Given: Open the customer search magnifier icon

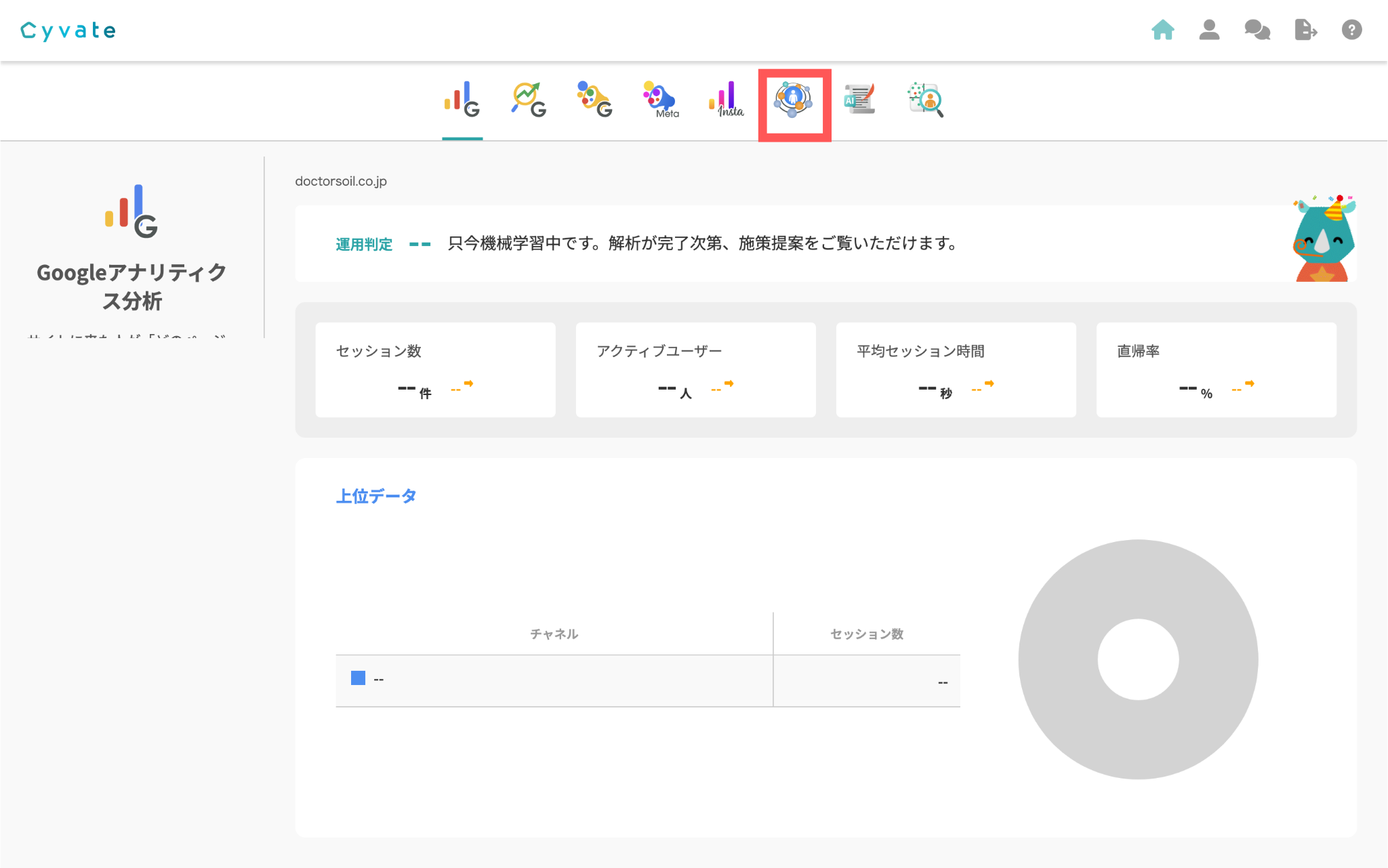Looking at the screenshot, I should [x=926, y=100].
